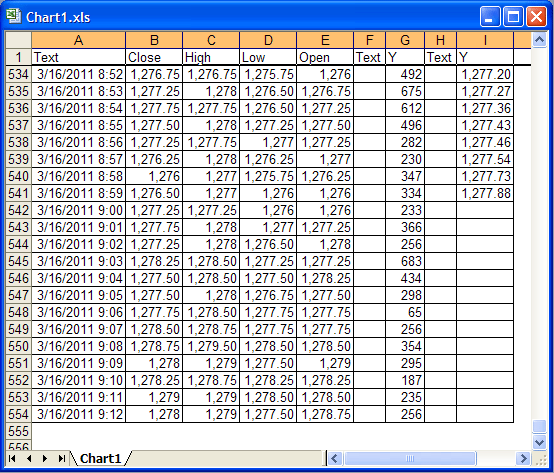Click the Open header cell
The image size is (554, 473).
click(325, 57)
